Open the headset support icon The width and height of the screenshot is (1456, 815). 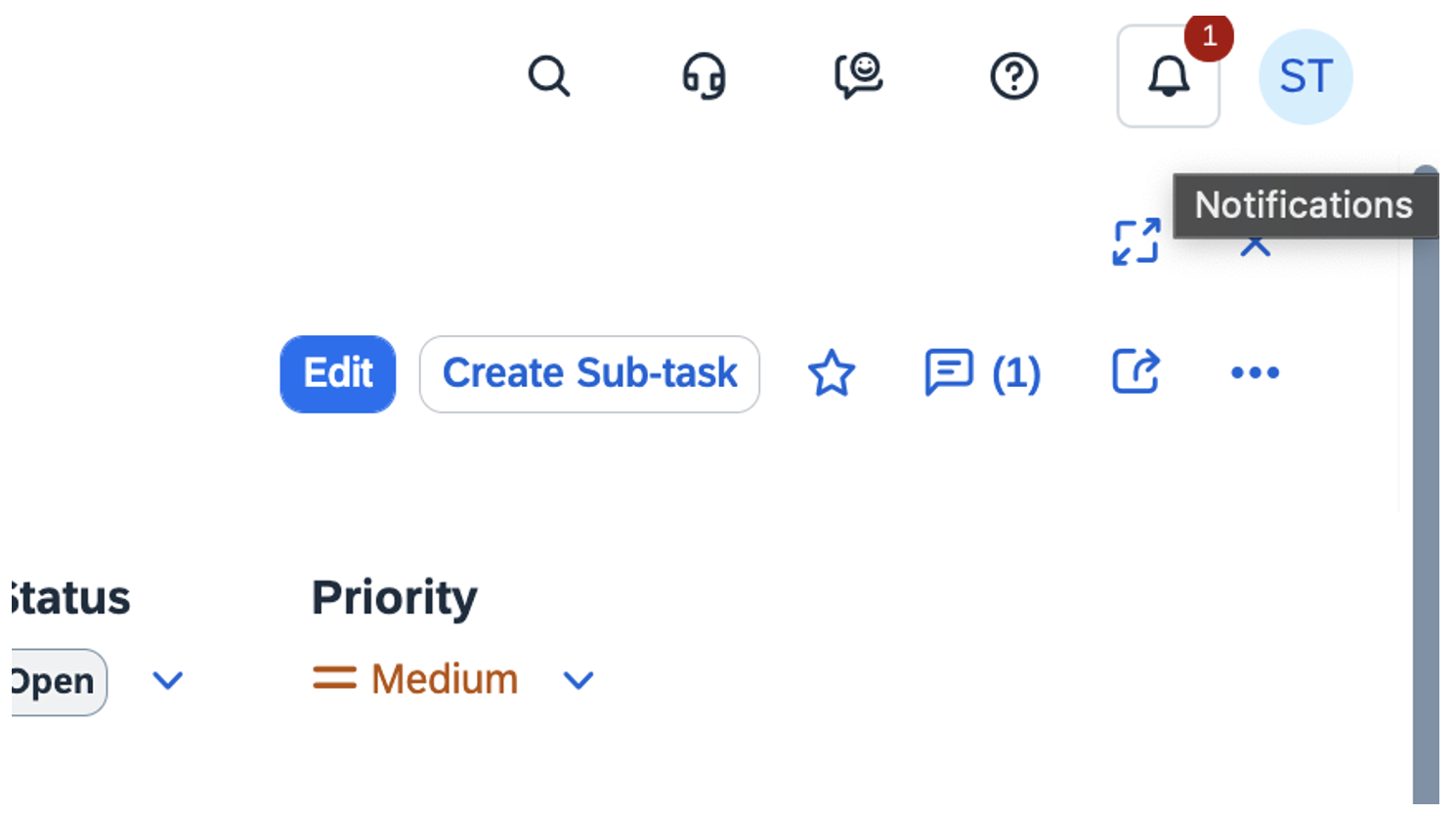click(704, 76)
